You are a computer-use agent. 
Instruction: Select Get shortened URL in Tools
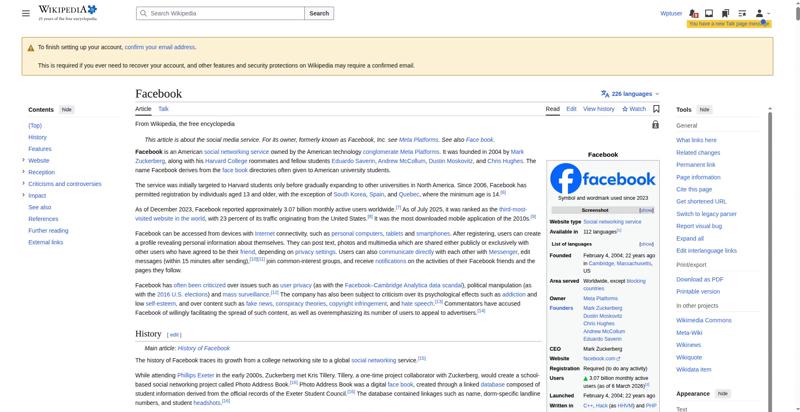click(x=702, y=201)
